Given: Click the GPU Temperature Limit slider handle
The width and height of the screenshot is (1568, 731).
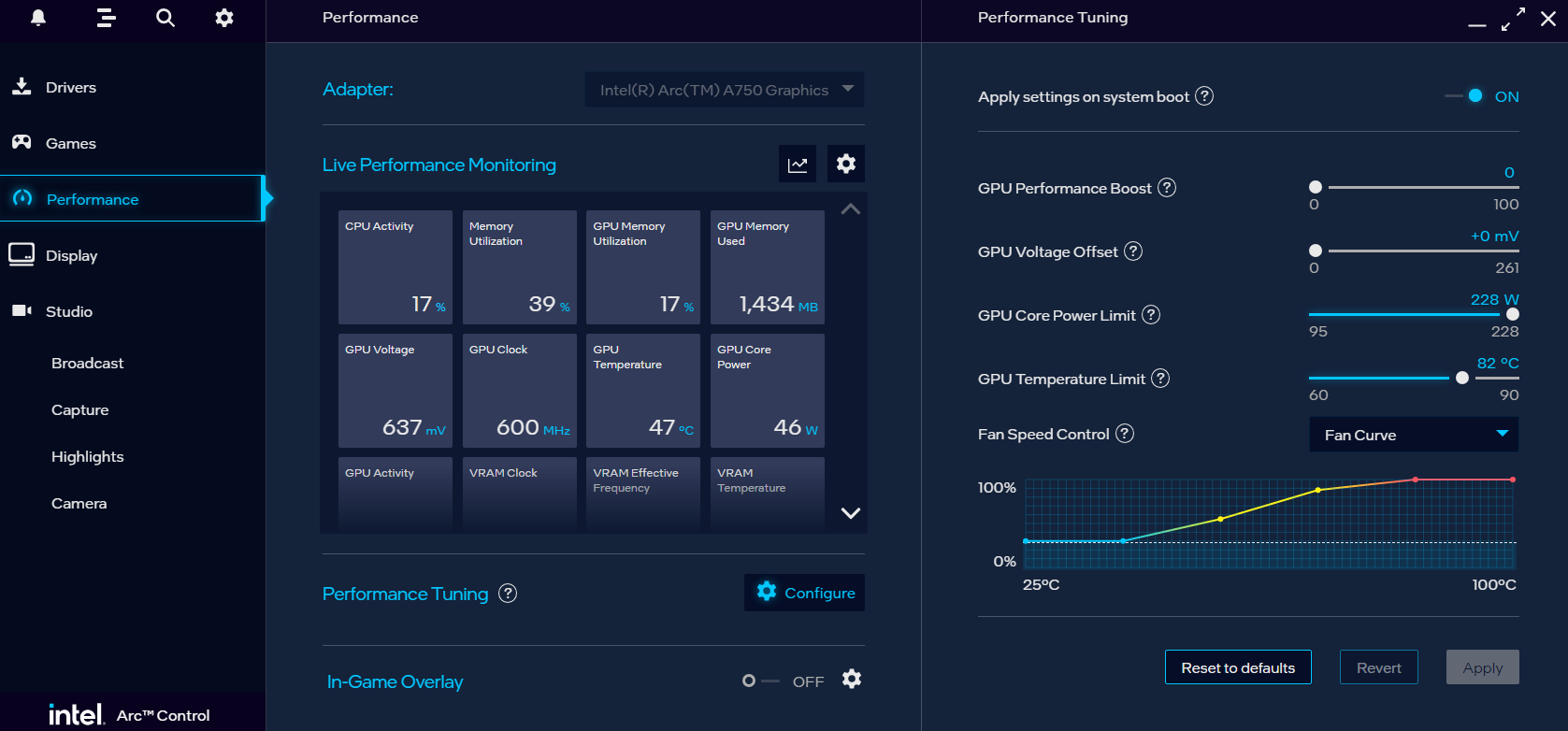Looking at the screenshot, I should 1462,379.
